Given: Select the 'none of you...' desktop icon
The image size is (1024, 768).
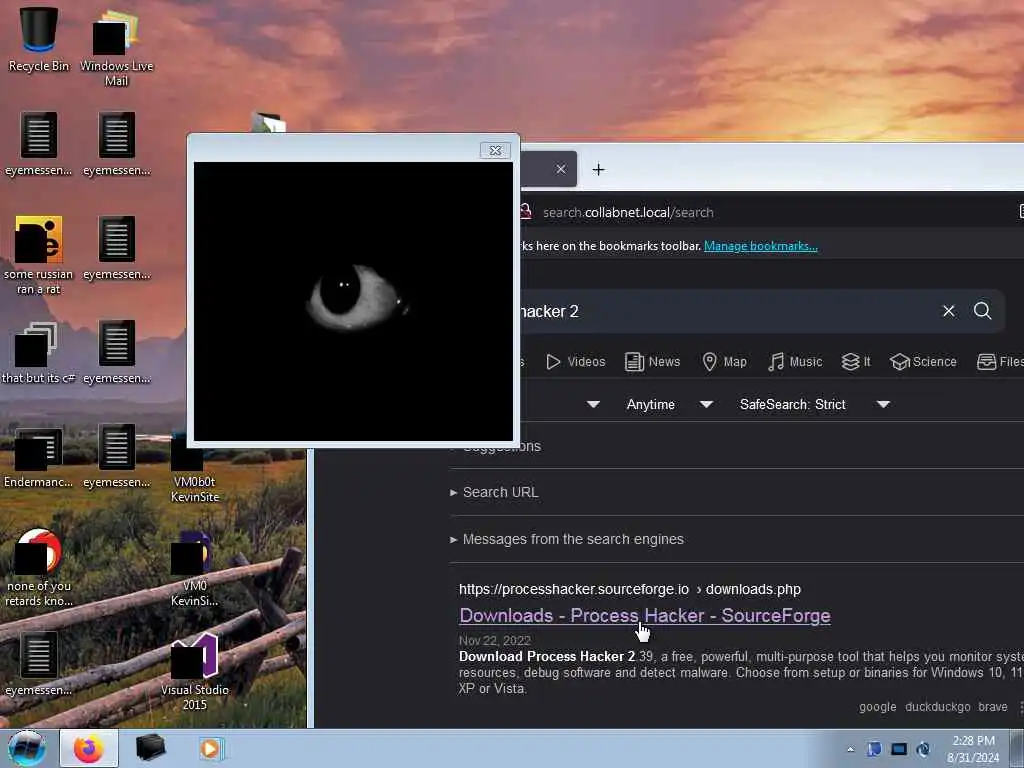Looking at the screenshot, I should point(39,567).
